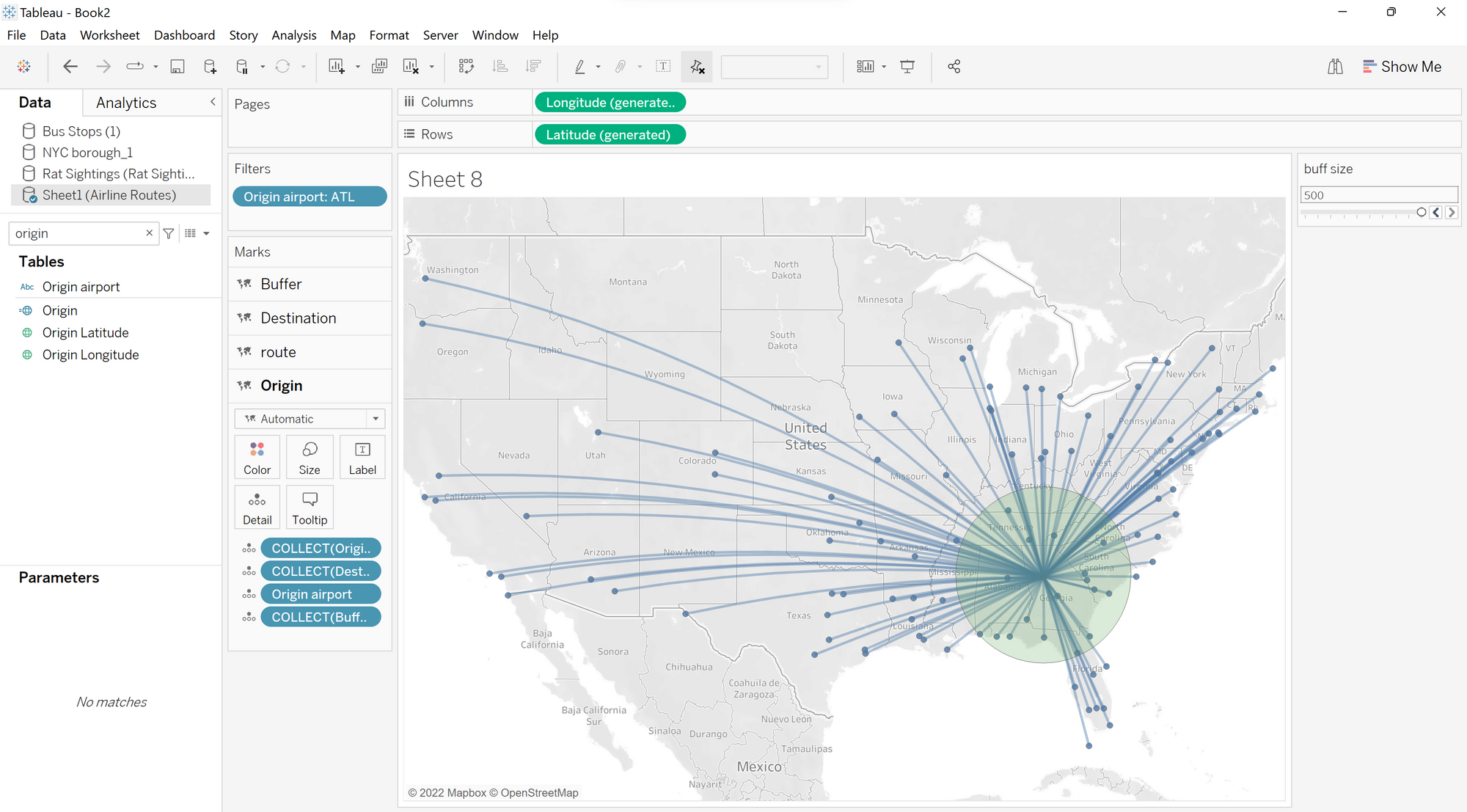Viewport: 1467px width, 812px height.
Task: Clear the origin search text
Action: (149, 233)
